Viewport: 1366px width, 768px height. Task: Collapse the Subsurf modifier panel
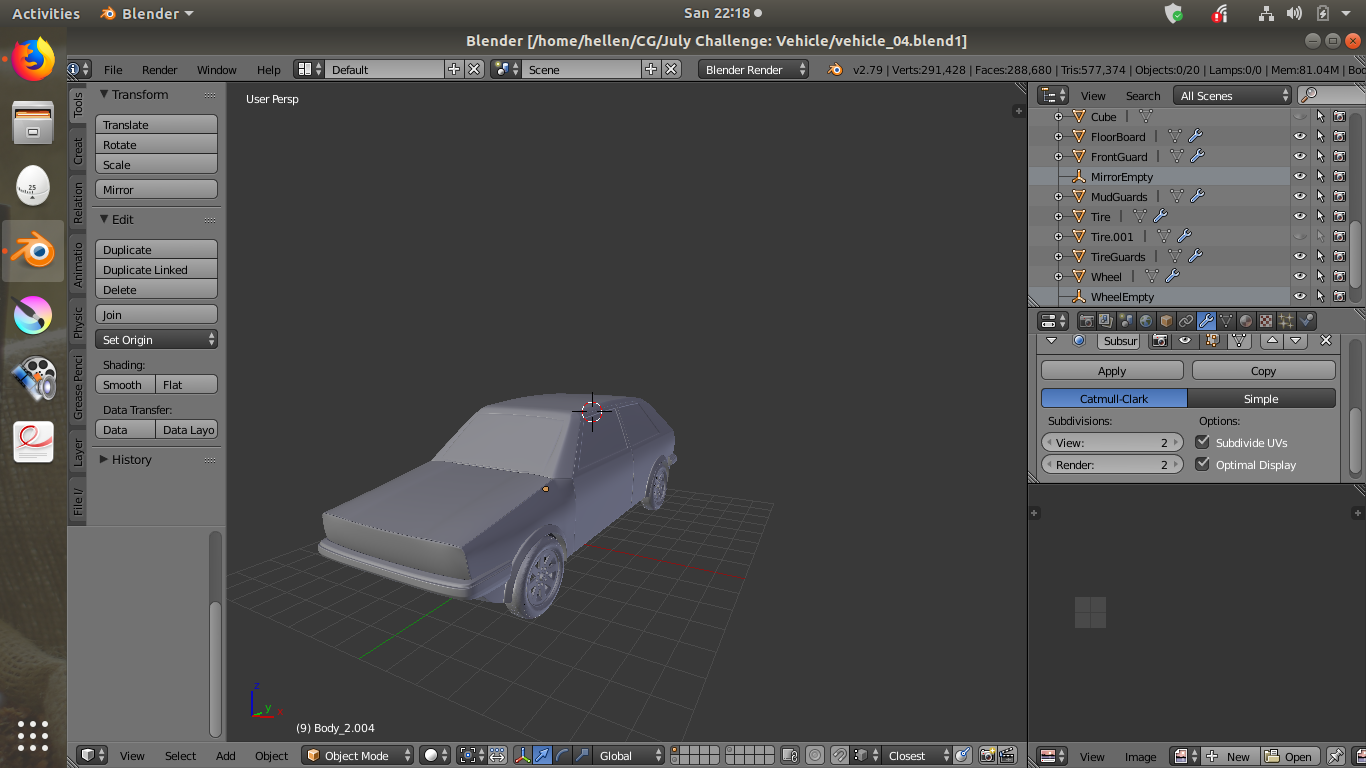tap(1051, 341)
